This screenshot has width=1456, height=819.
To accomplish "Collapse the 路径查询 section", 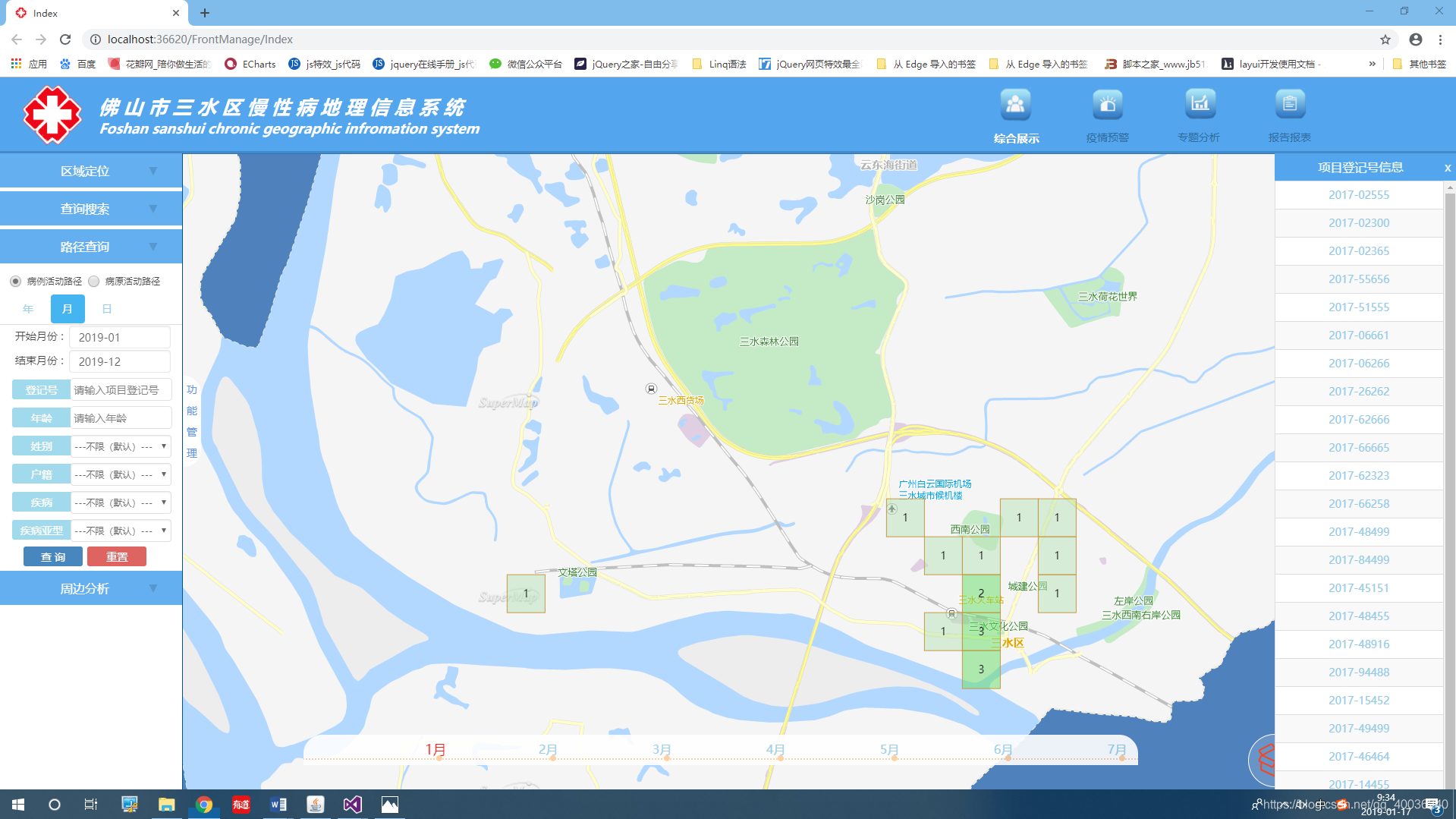I will [x=91, y=247].
